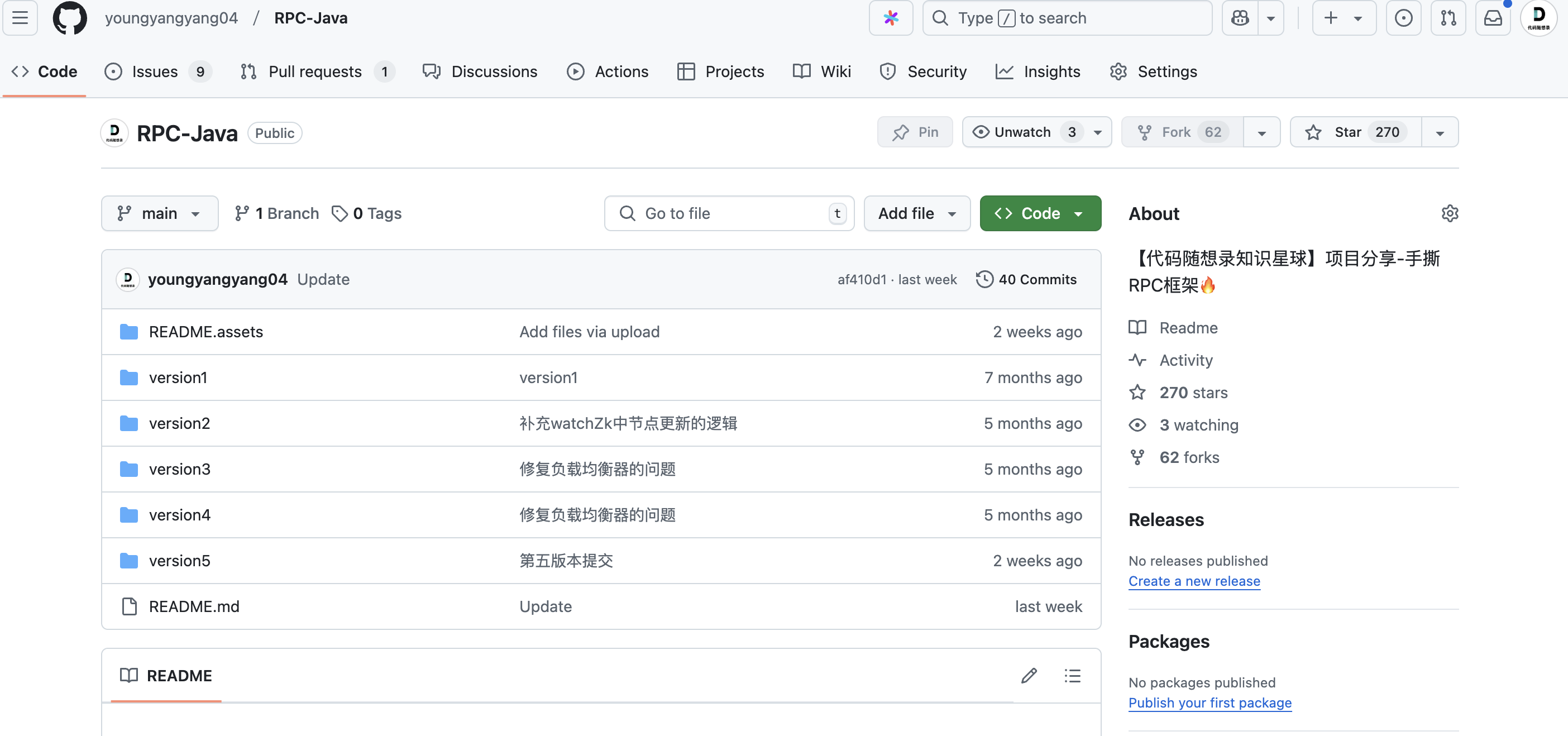The height and width of the screenshot is (736, 1568).
Task: Switch to the Discussions tab
Action: 480,71
